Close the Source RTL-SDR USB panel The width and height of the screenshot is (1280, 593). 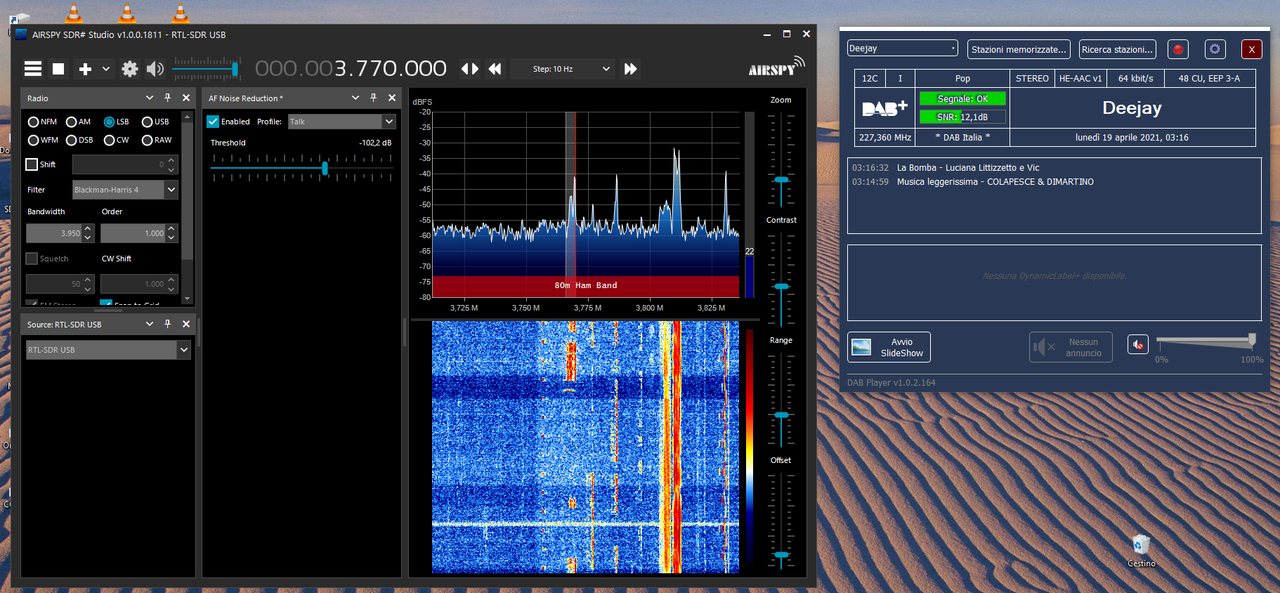coord(186,324)
